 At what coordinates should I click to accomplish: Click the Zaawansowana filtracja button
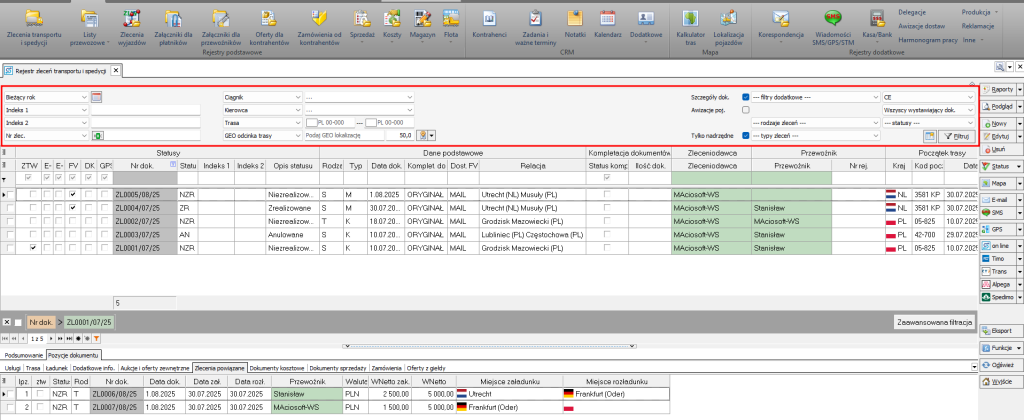click(933, 323)
